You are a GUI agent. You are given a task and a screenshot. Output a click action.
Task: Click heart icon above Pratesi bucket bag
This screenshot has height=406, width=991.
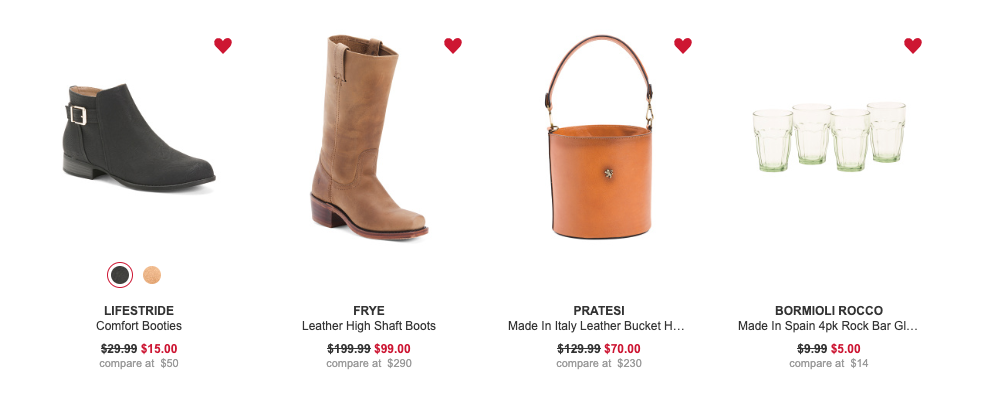(x=683, y=46)
